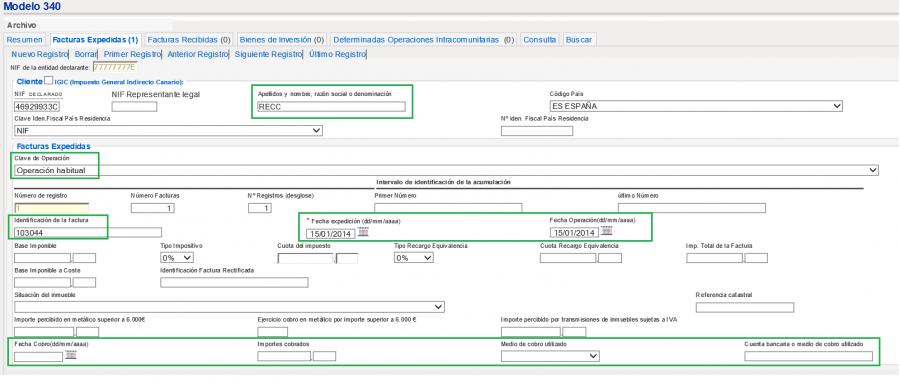Image resolution: width=900 pixels, height=383 pixels.
Task: Select the Facturas Expedidas tab
Action: click(x=95, y=40)
